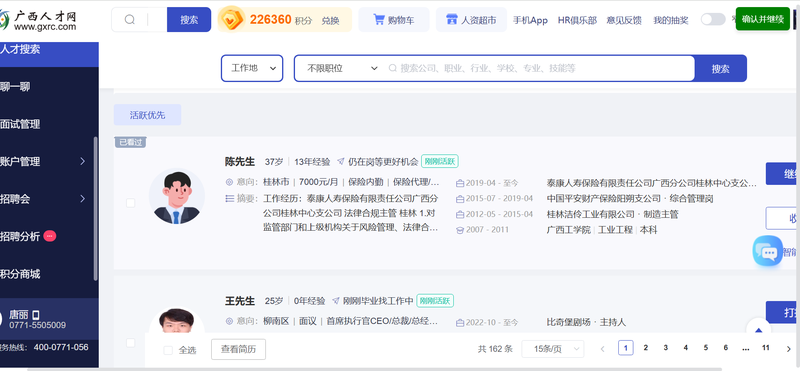Go to page 3 of results
Screen dimensions: 800x371
tap(666, 348)
